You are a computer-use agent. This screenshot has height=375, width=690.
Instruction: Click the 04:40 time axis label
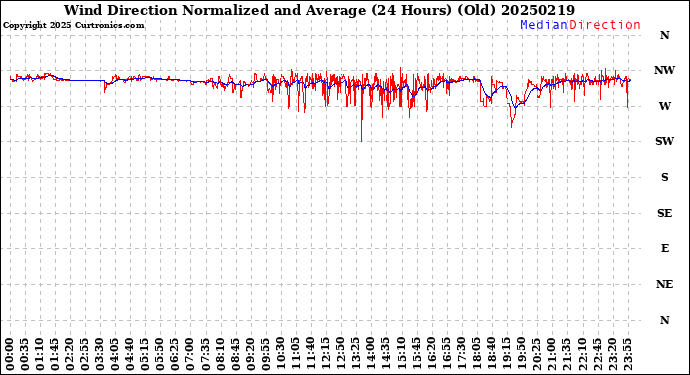tap(130, 354)
